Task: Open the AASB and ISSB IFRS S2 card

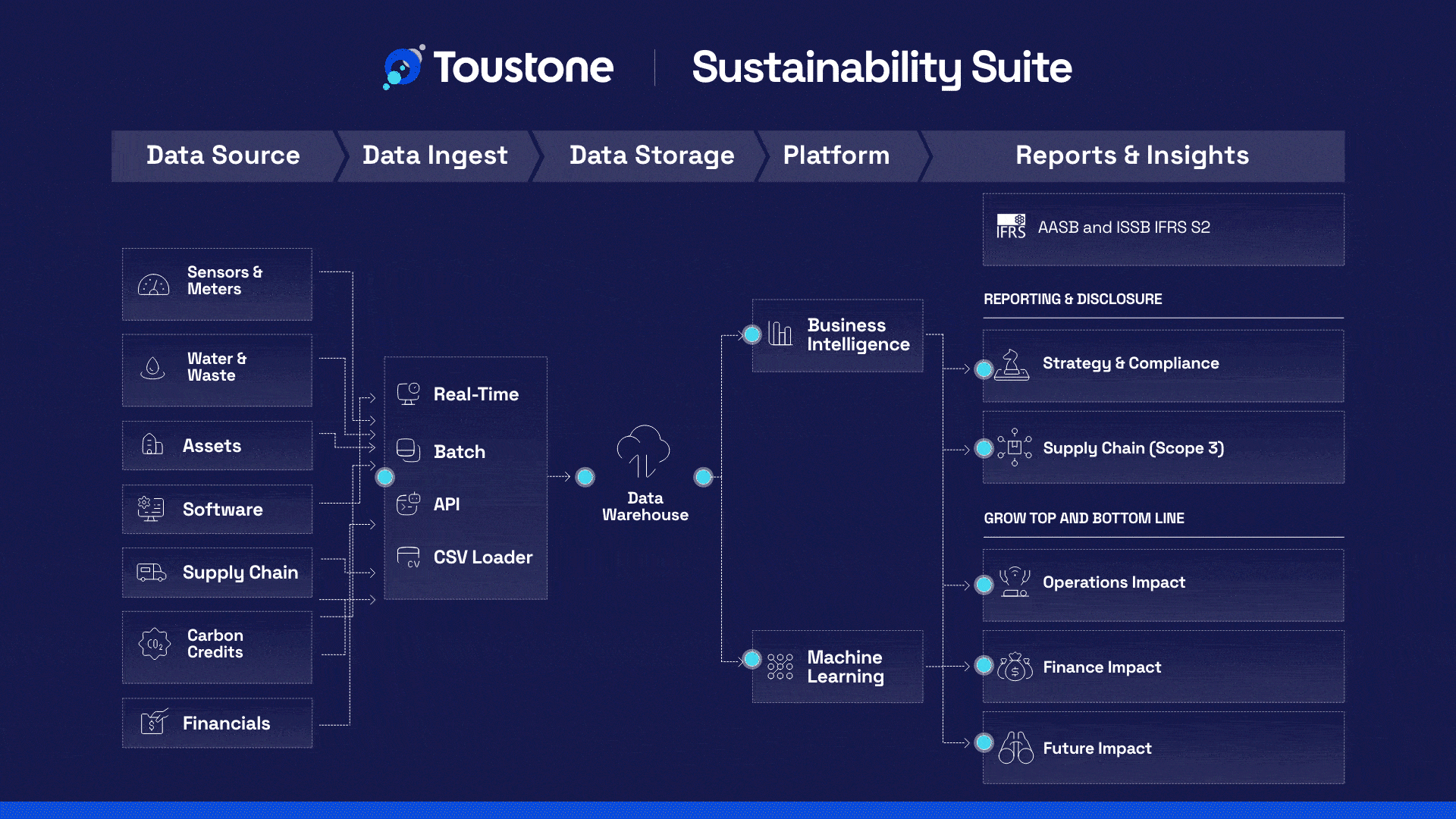Action: click(x=1163, y=229)
